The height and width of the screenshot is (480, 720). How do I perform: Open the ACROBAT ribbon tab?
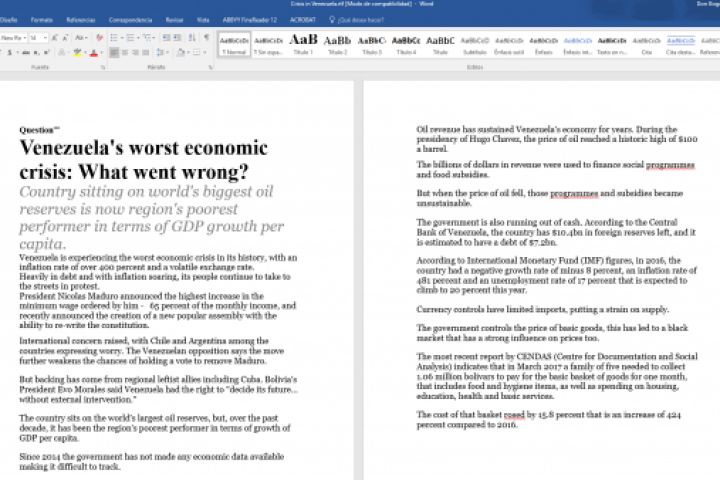click(303, 20)
